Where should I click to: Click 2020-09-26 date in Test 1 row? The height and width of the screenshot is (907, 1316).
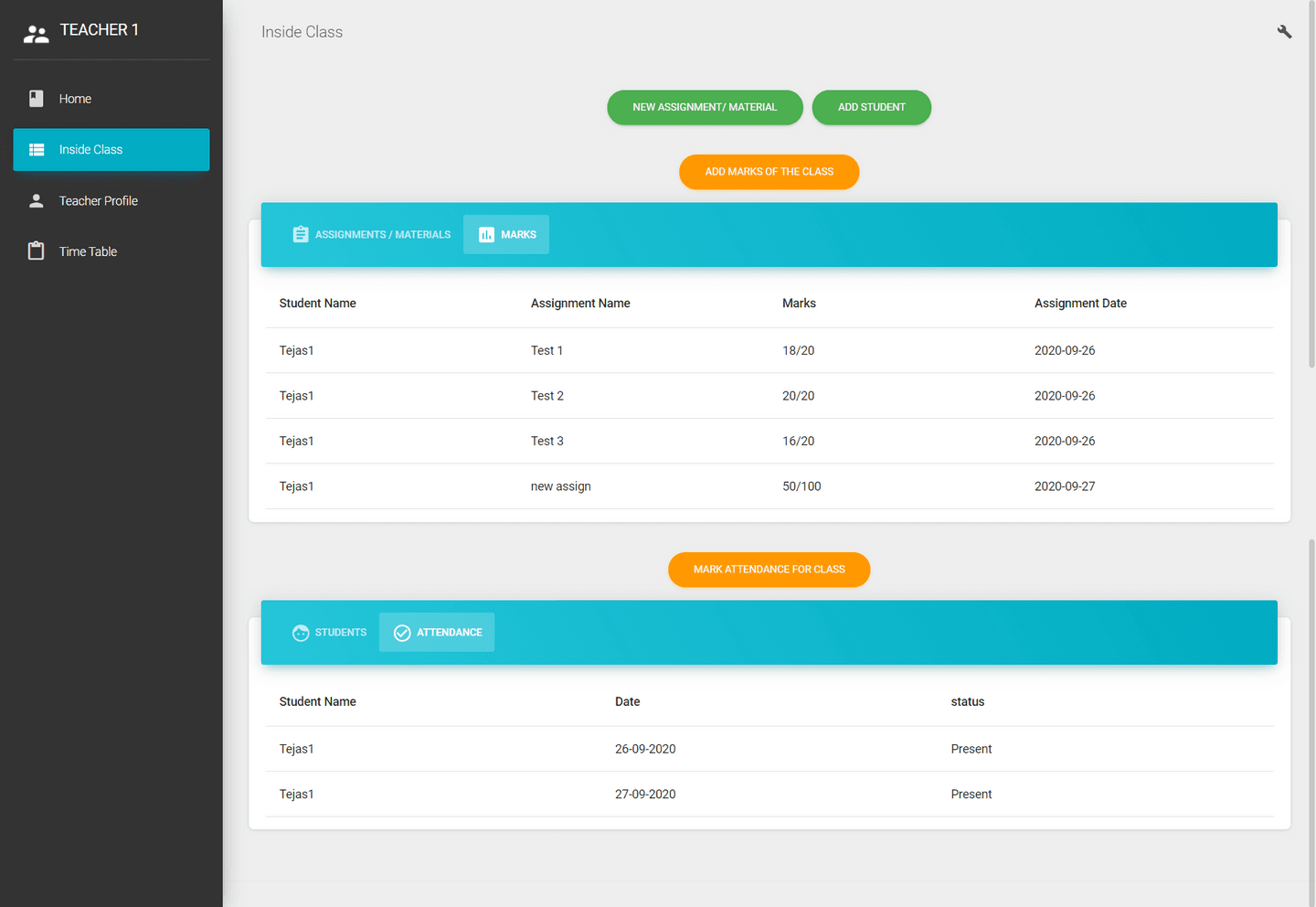(x=1065, y=351)
